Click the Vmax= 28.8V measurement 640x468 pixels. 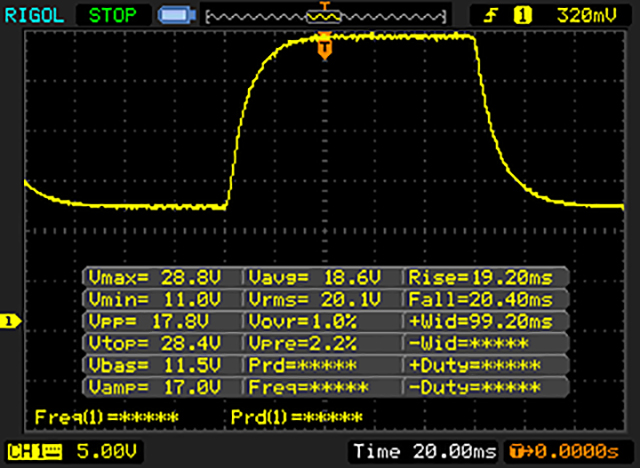pos(155,277)
